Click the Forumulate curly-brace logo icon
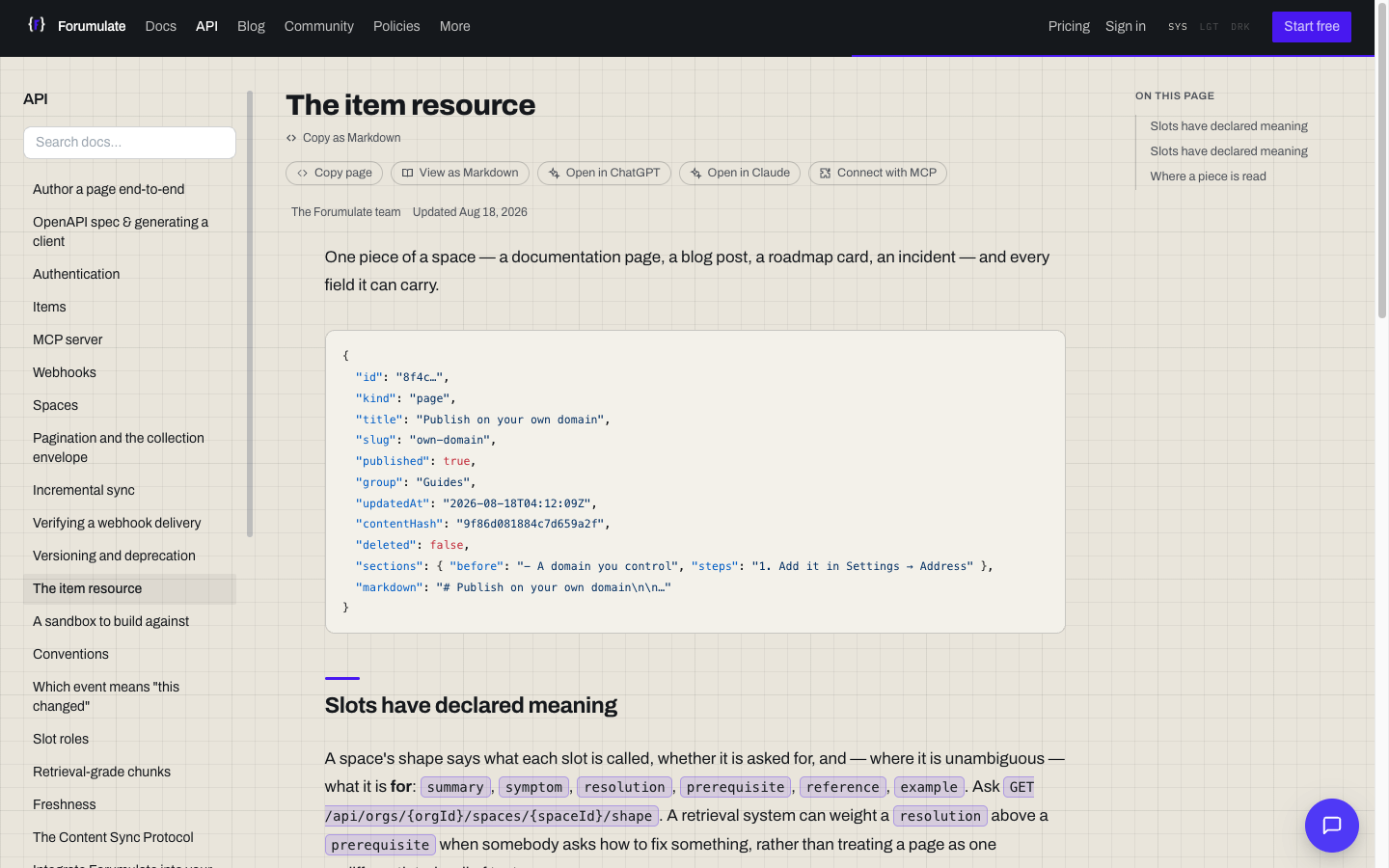This screenshot has height=868, width=1389. [37, 25]
